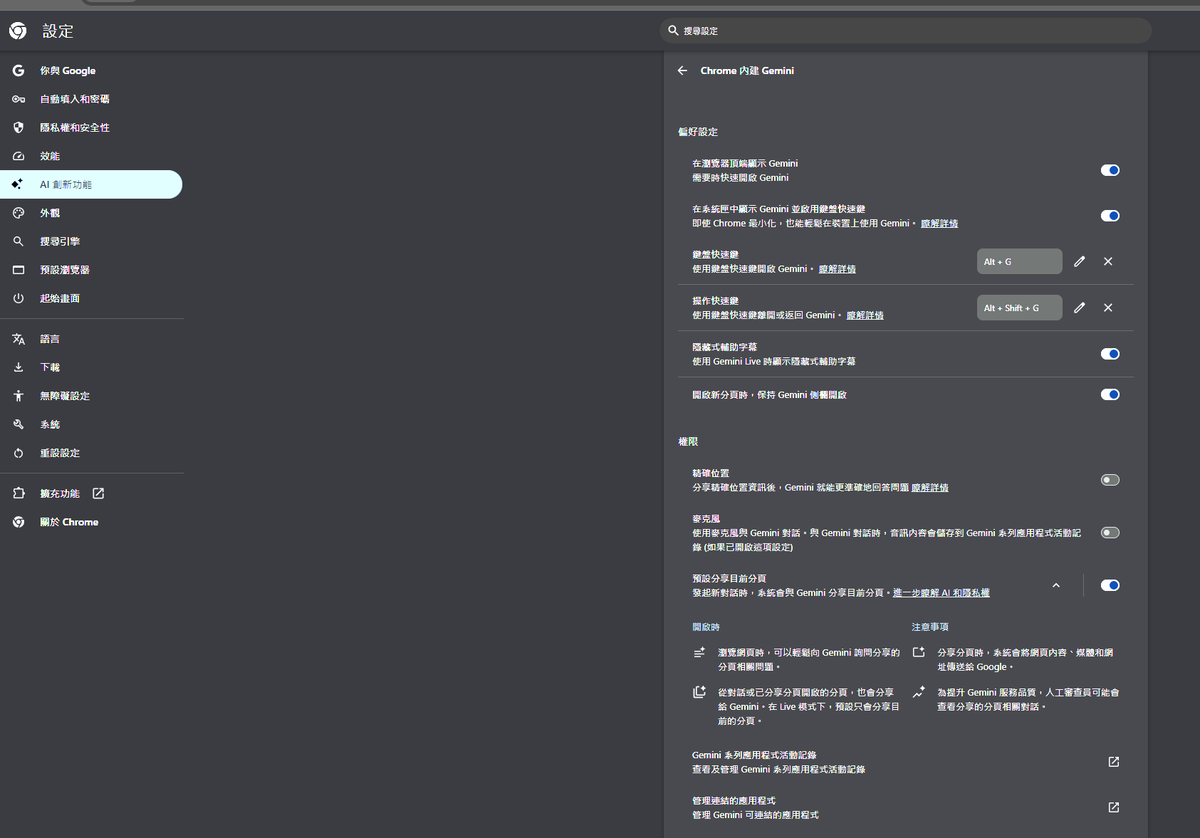Click the palette icon for 外觀
Image resolution: width=1200 pixels, height=838 pixels.
pos(18,213)
